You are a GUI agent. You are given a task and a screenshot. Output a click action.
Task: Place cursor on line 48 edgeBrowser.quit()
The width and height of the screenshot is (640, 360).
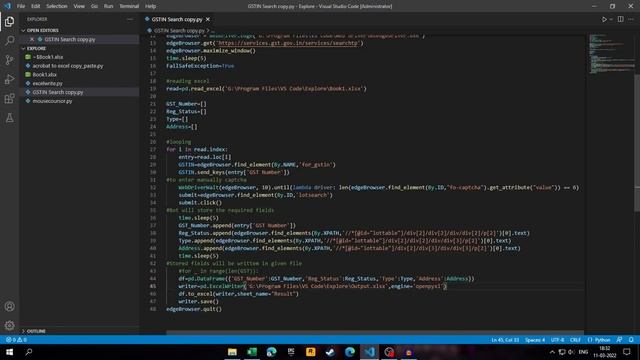pos(194,309)
